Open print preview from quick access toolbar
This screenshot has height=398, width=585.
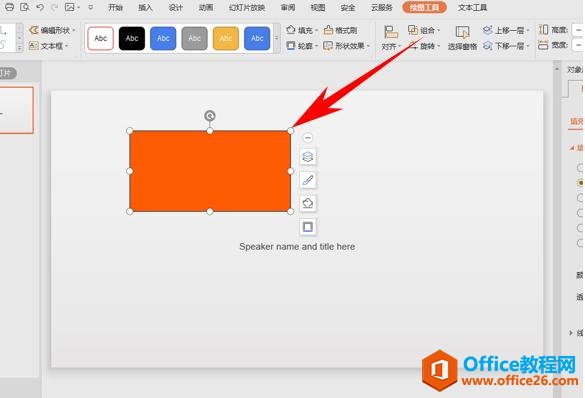tap(25, 7)
